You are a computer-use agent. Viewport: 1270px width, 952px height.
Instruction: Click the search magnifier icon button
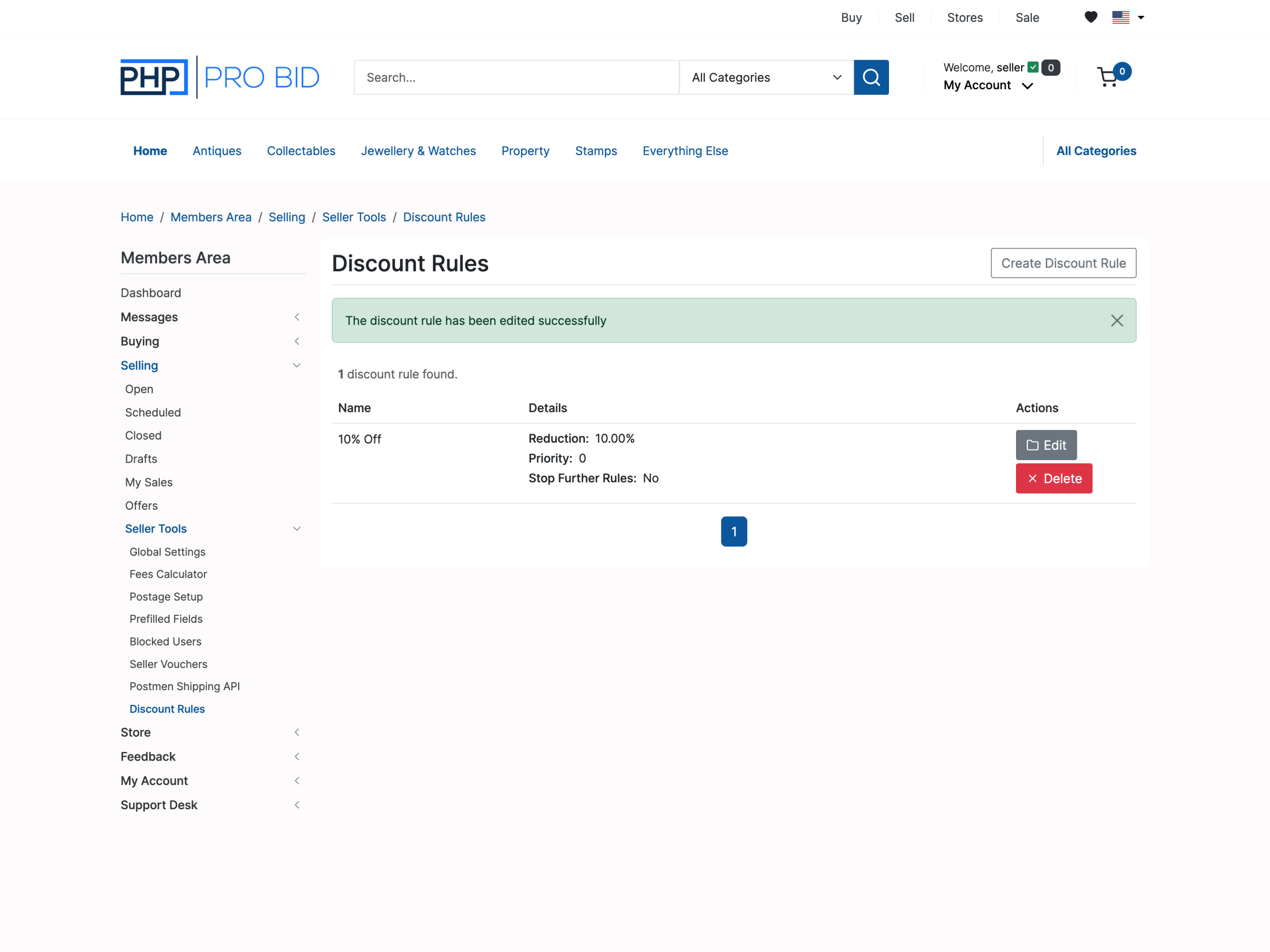click(871, 77)
